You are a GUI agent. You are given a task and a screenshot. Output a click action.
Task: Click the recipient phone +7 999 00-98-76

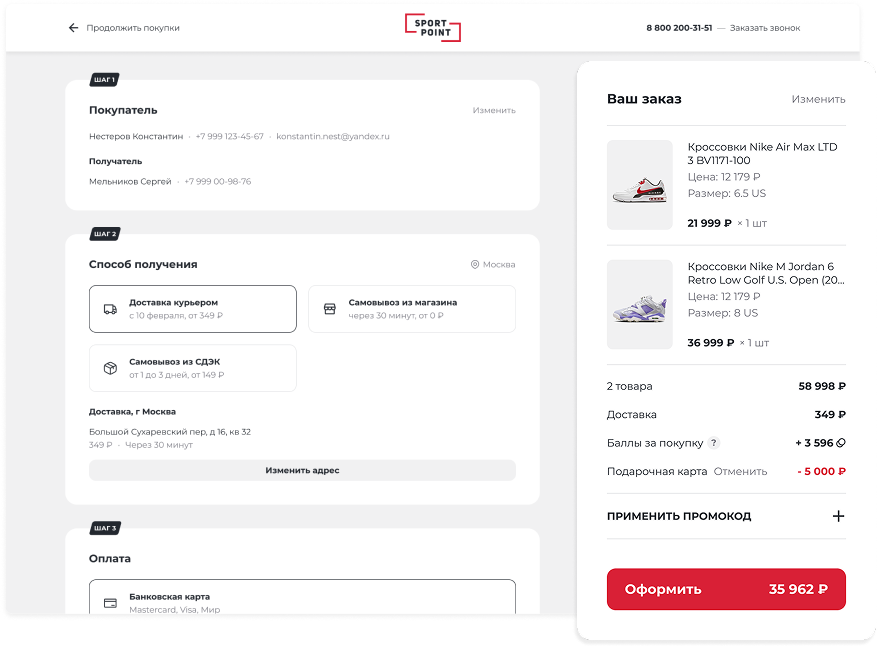[218, 181]
